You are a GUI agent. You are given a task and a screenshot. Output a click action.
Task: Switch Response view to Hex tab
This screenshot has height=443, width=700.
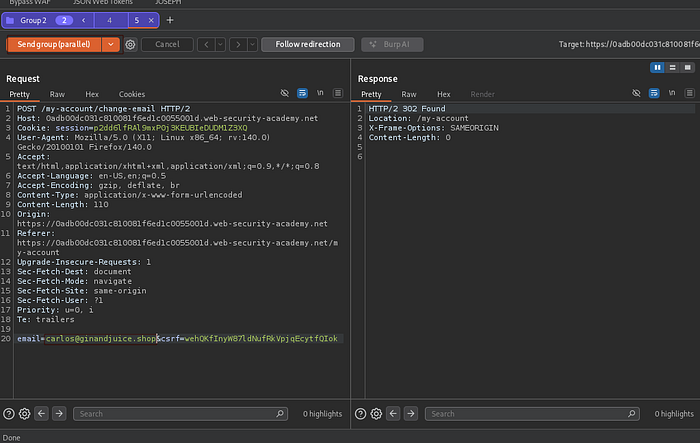(444, 94)
